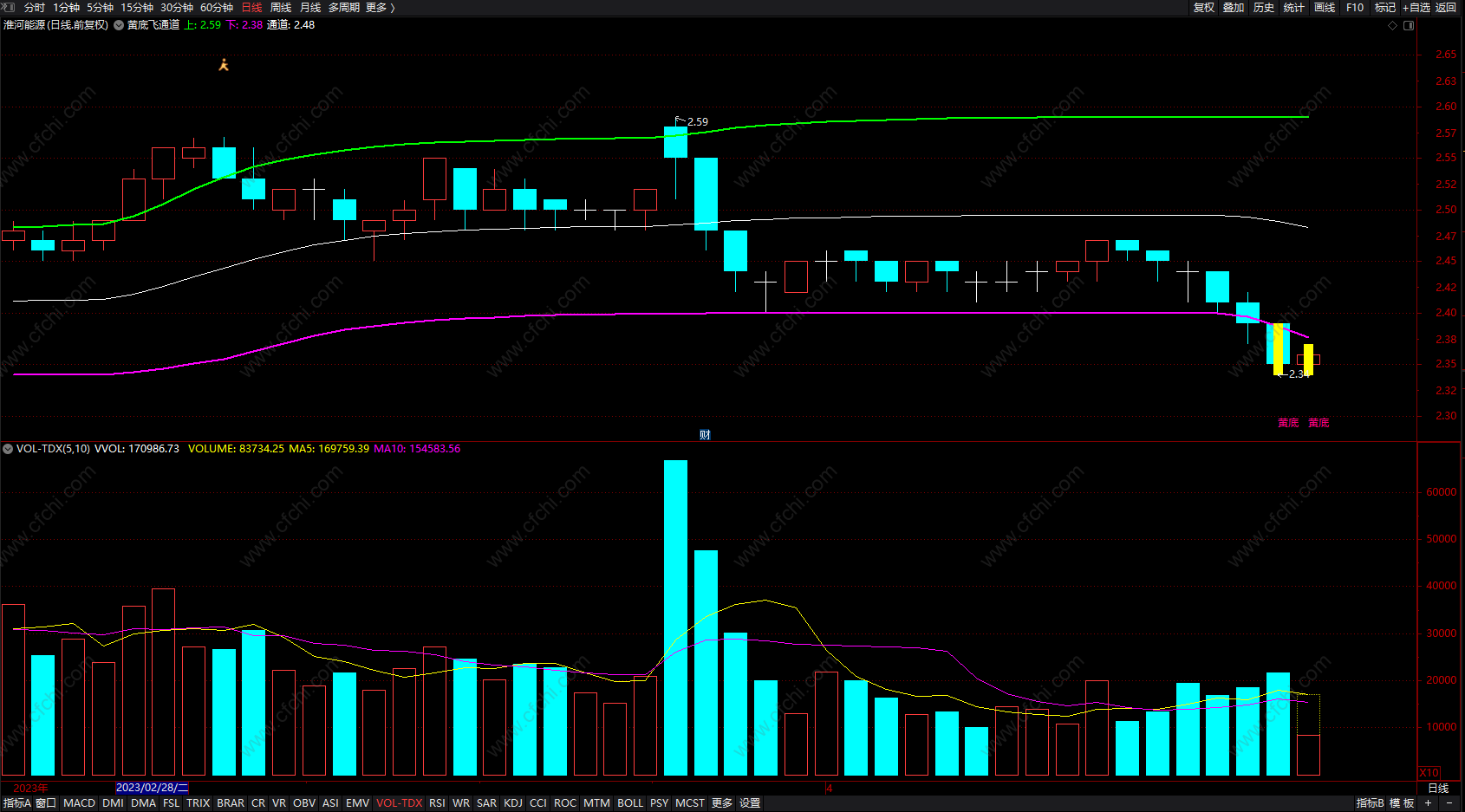
Task: Switch to the 30分钟 timeframe
Action: coord(177,7)
